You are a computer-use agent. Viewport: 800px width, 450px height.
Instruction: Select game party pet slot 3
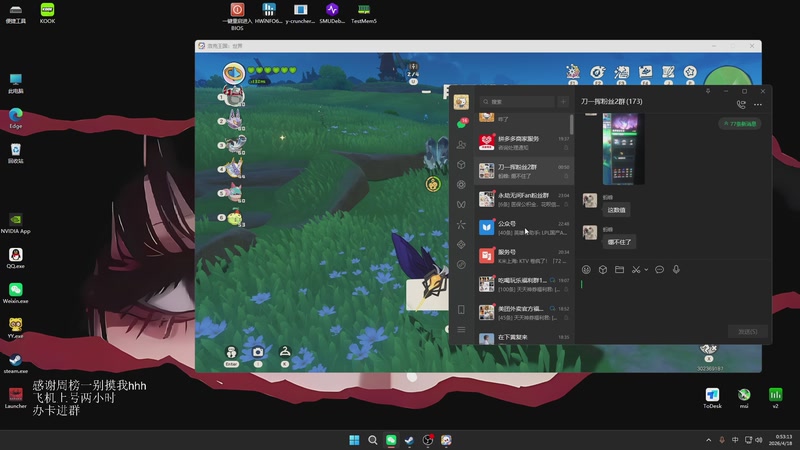pyautogui.click(x=235, y=144)
